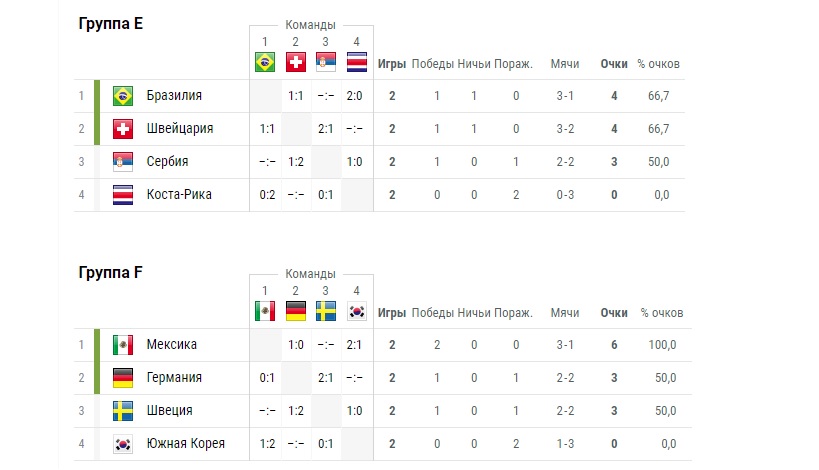Click the Brazil flag in Group E header
819x470 pixels.
coord(265,62)
